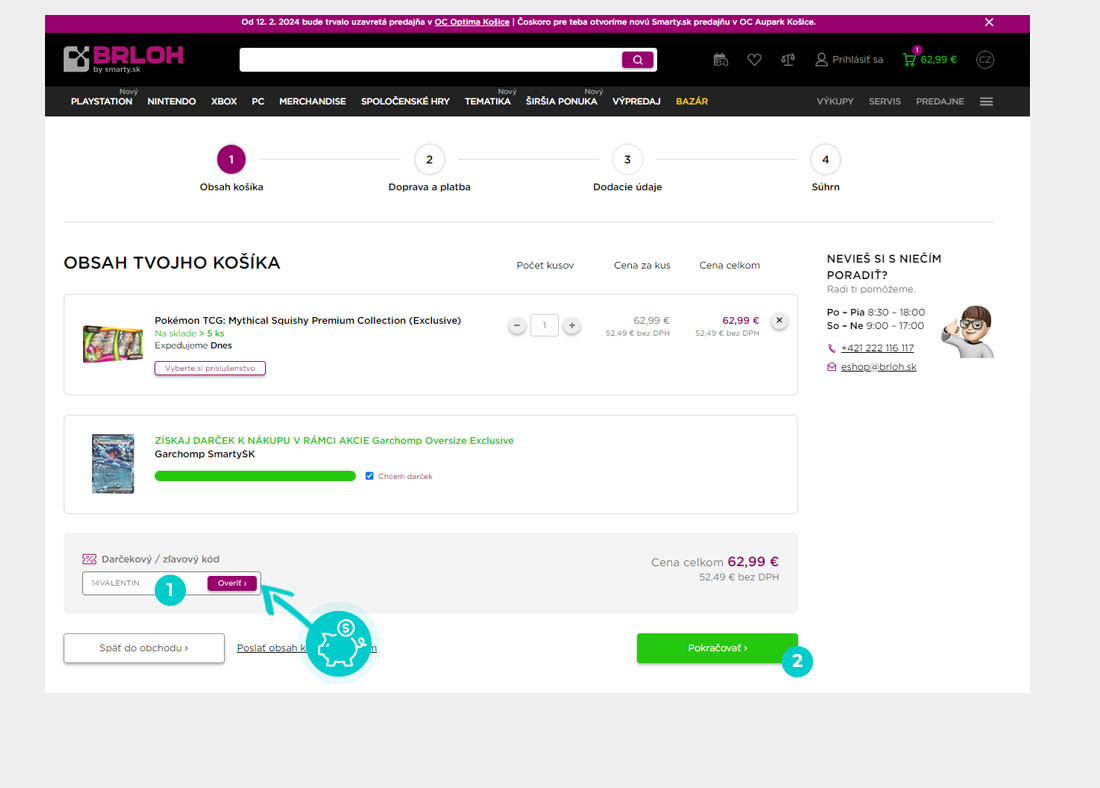Click the green Garchomp gift promo heading
Screen dimensions: 1100x788
(334, 441)
